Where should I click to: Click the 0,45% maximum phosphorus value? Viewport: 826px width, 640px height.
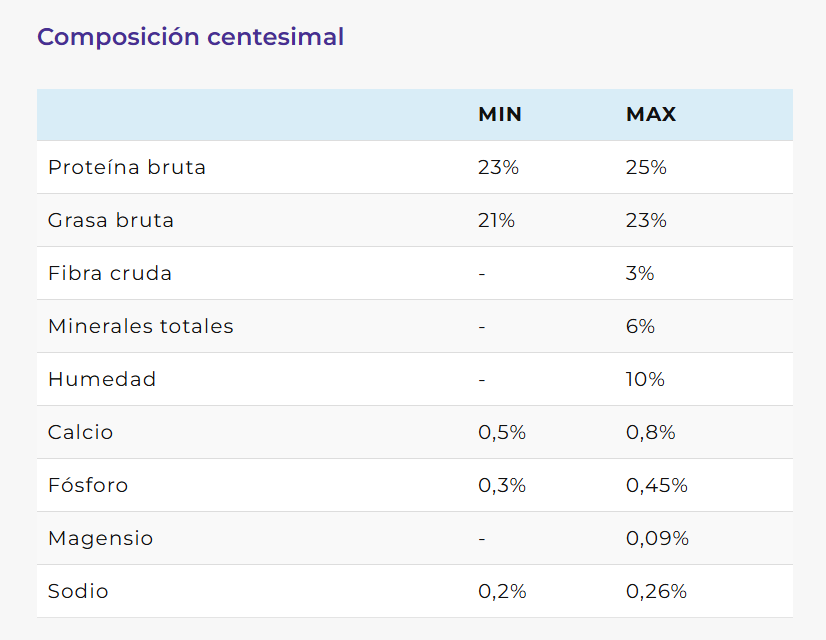(x=657, y=485)
